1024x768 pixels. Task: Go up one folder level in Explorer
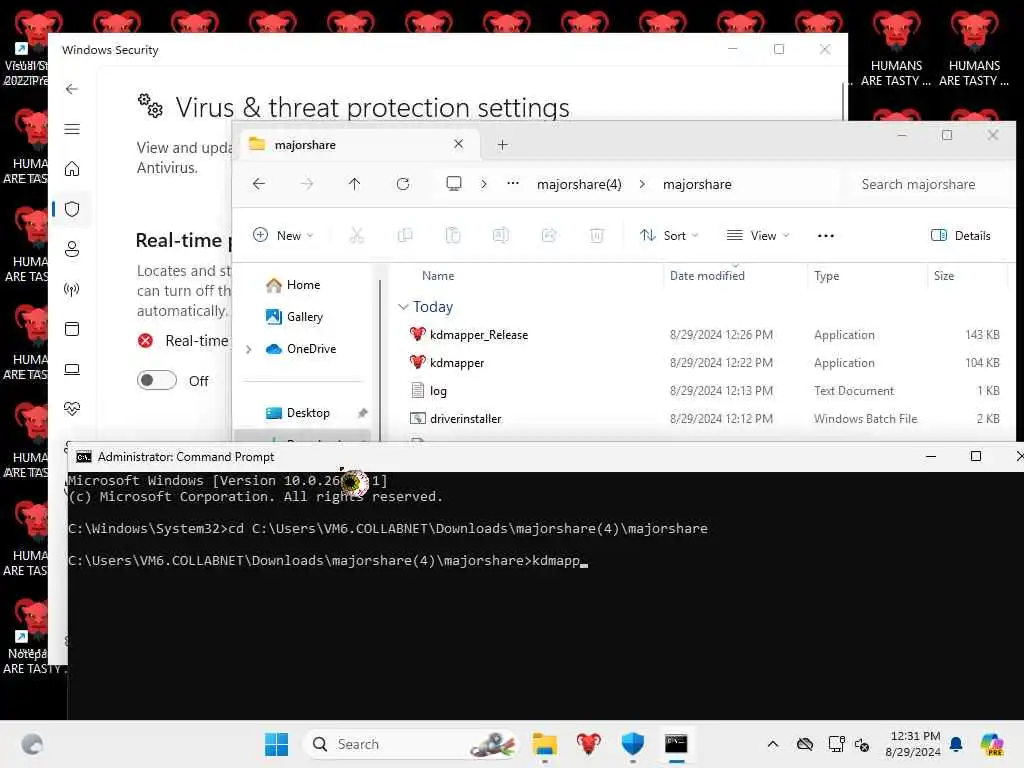pos(355,184)
